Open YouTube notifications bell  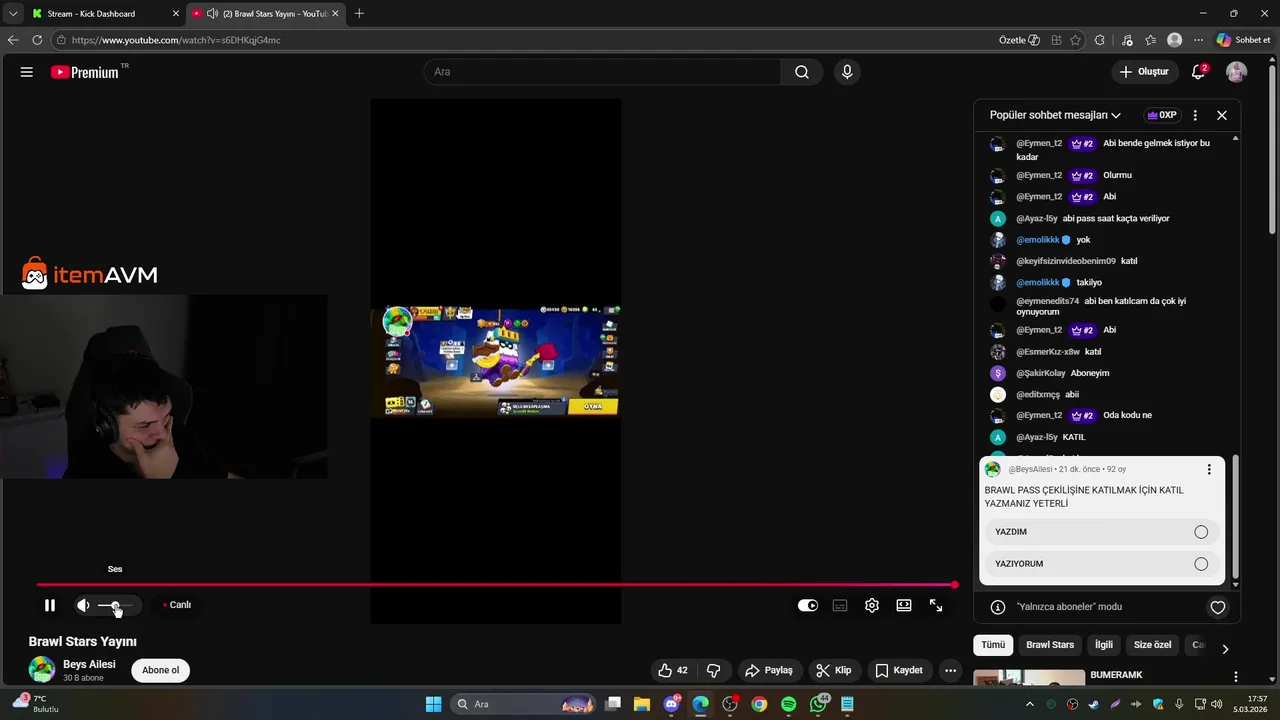coord(1198,72)
